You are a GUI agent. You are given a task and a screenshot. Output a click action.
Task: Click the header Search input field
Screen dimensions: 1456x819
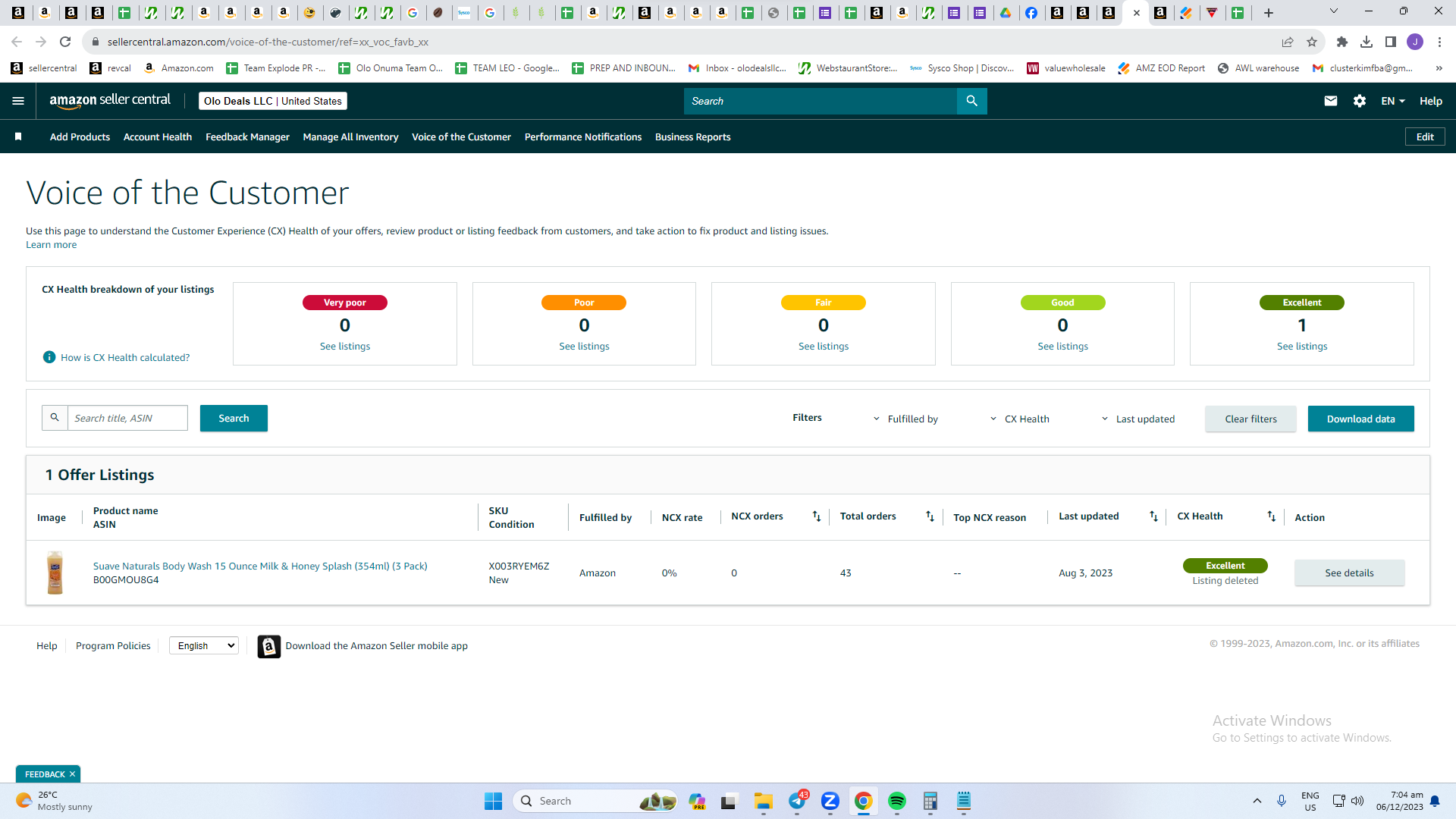pos(821,101)
